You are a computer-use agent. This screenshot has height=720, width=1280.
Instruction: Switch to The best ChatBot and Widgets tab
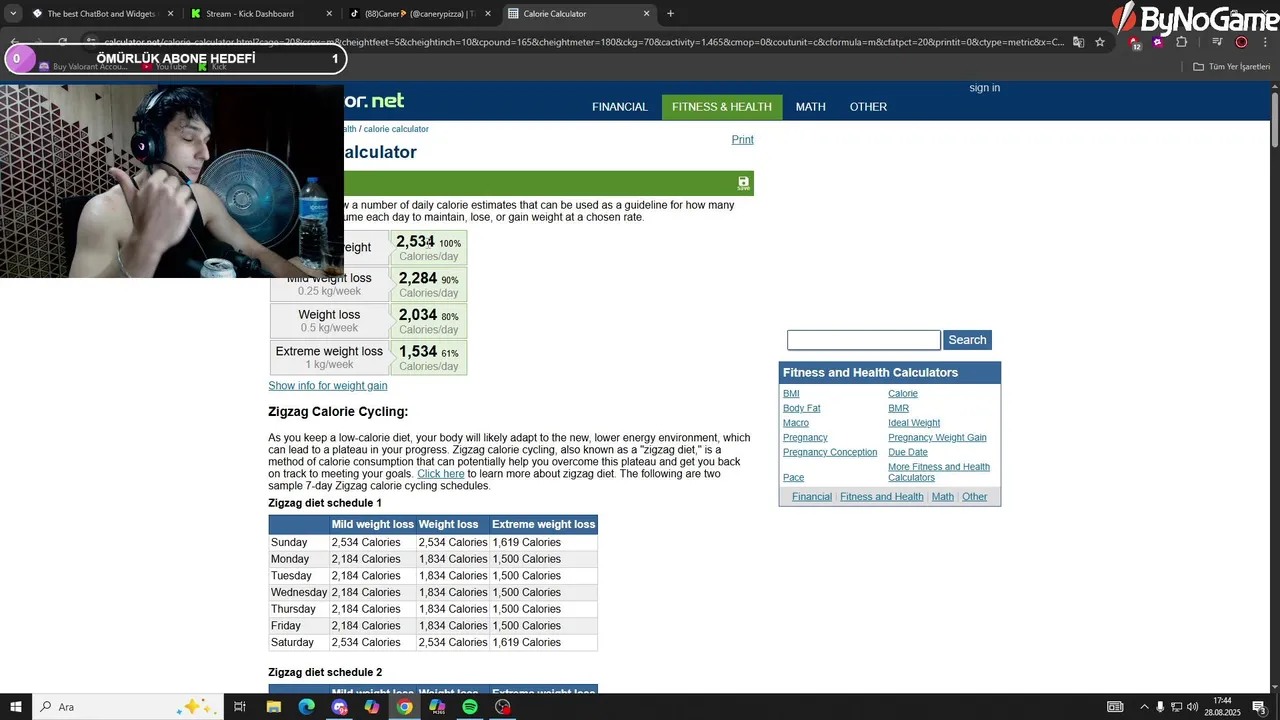tap(102, 14)
